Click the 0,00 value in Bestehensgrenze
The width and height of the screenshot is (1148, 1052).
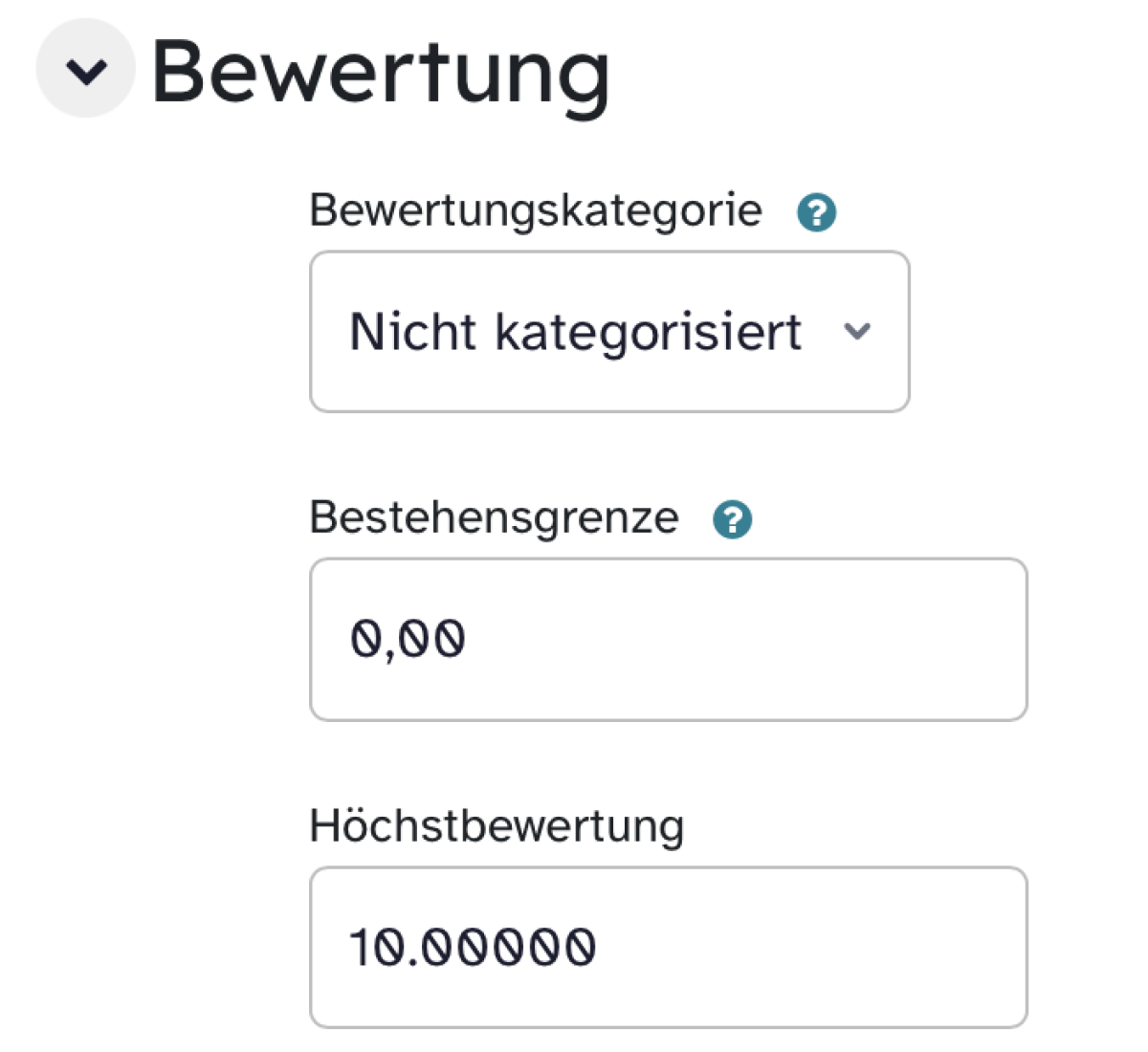(x=408, y=639)
